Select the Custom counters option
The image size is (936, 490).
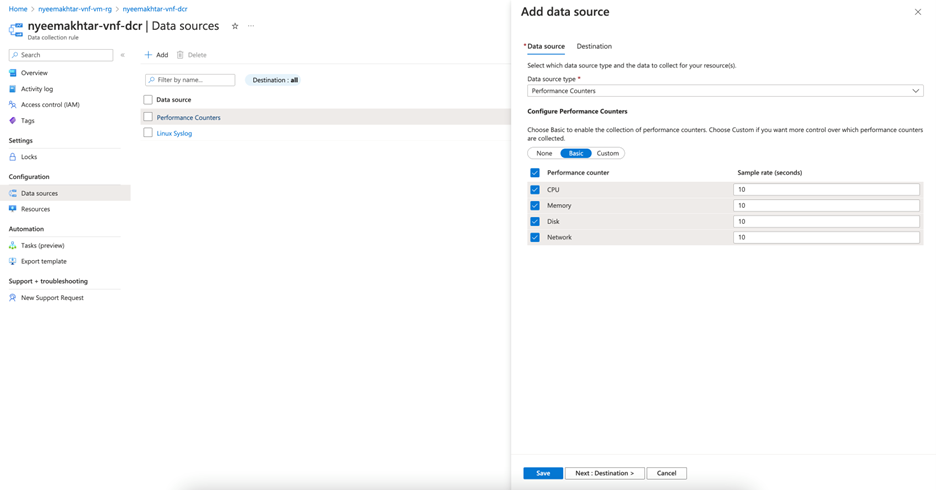(x=608, y=153)
